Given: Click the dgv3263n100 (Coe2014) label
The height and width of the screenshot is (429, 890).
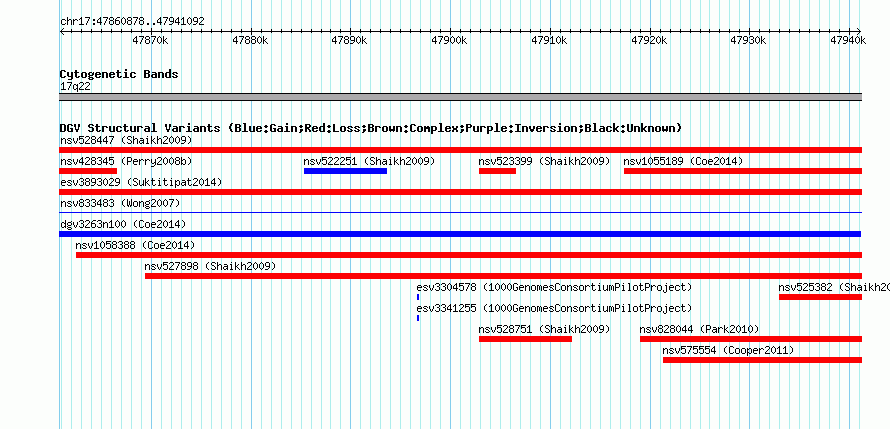Looking at the screenshot, I should 123,224.
